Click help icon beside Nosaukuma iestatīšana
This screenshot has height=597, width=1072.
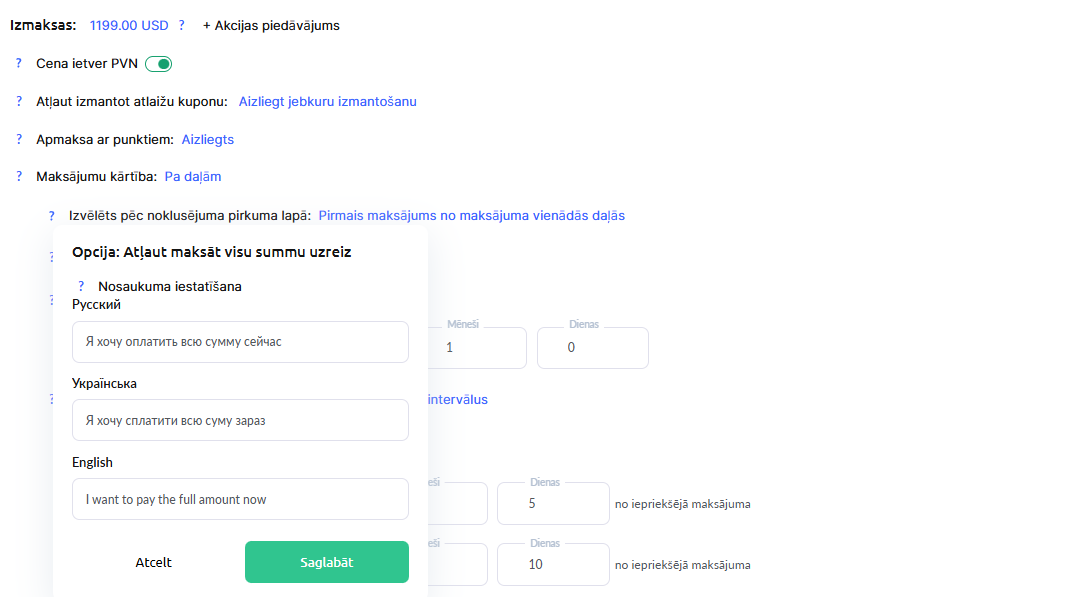[x=81, y=286]
